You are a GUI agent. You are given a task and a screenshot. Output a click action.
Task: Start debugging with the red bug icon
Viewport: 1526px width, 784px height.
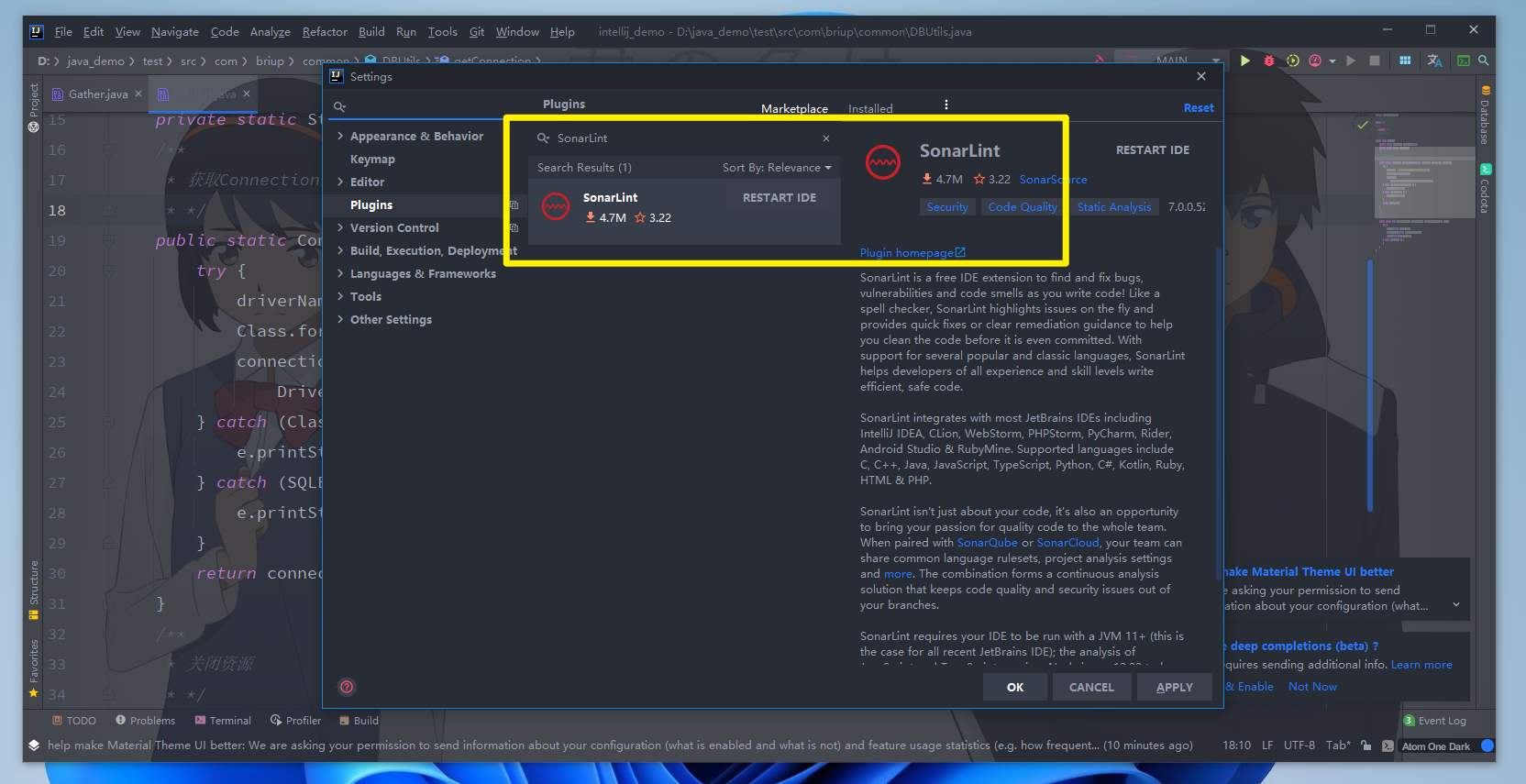click(1269, 61)
